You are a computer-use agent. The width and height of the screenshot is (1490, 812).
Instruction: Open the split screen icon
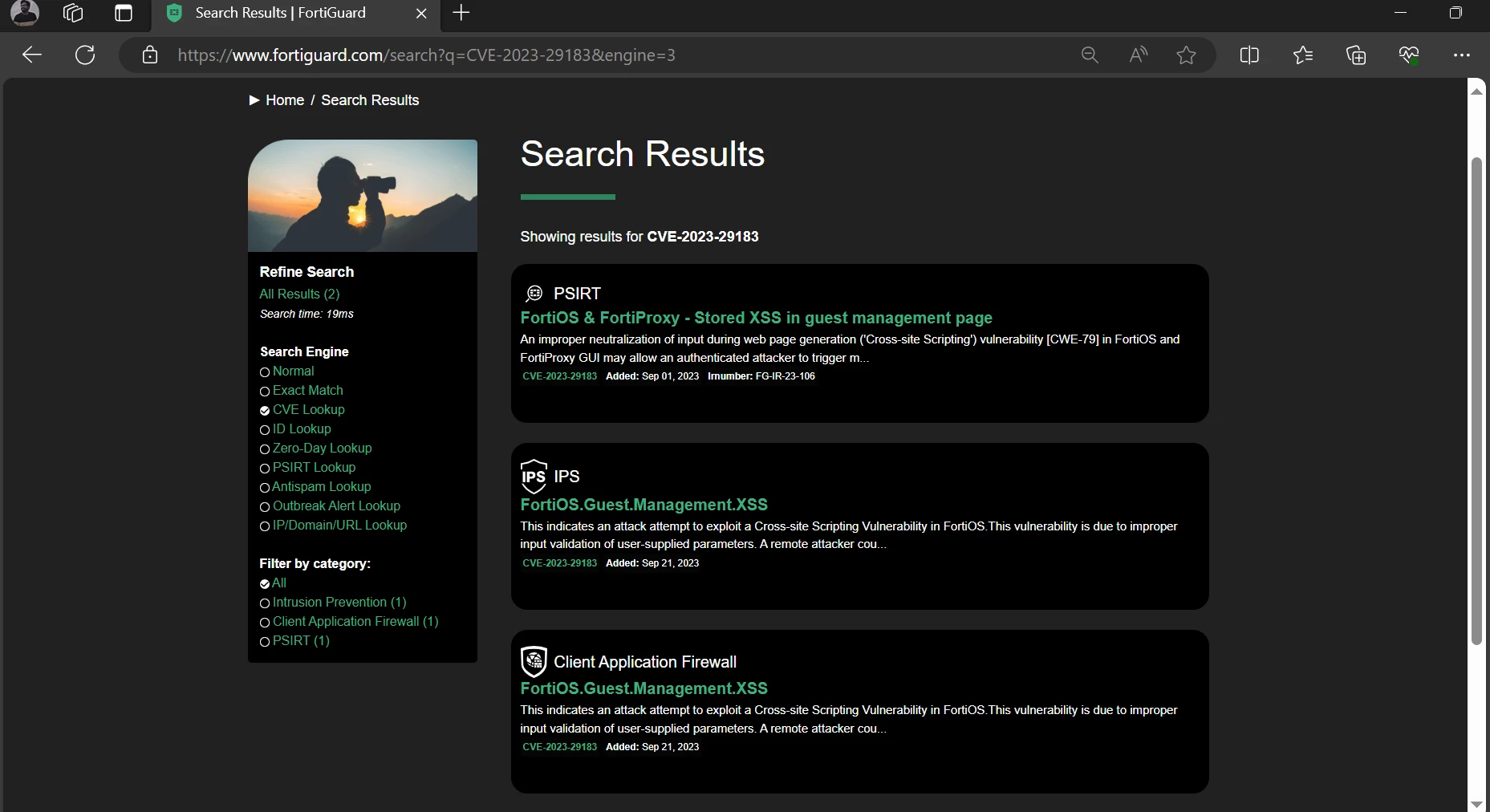[1249, 55]
